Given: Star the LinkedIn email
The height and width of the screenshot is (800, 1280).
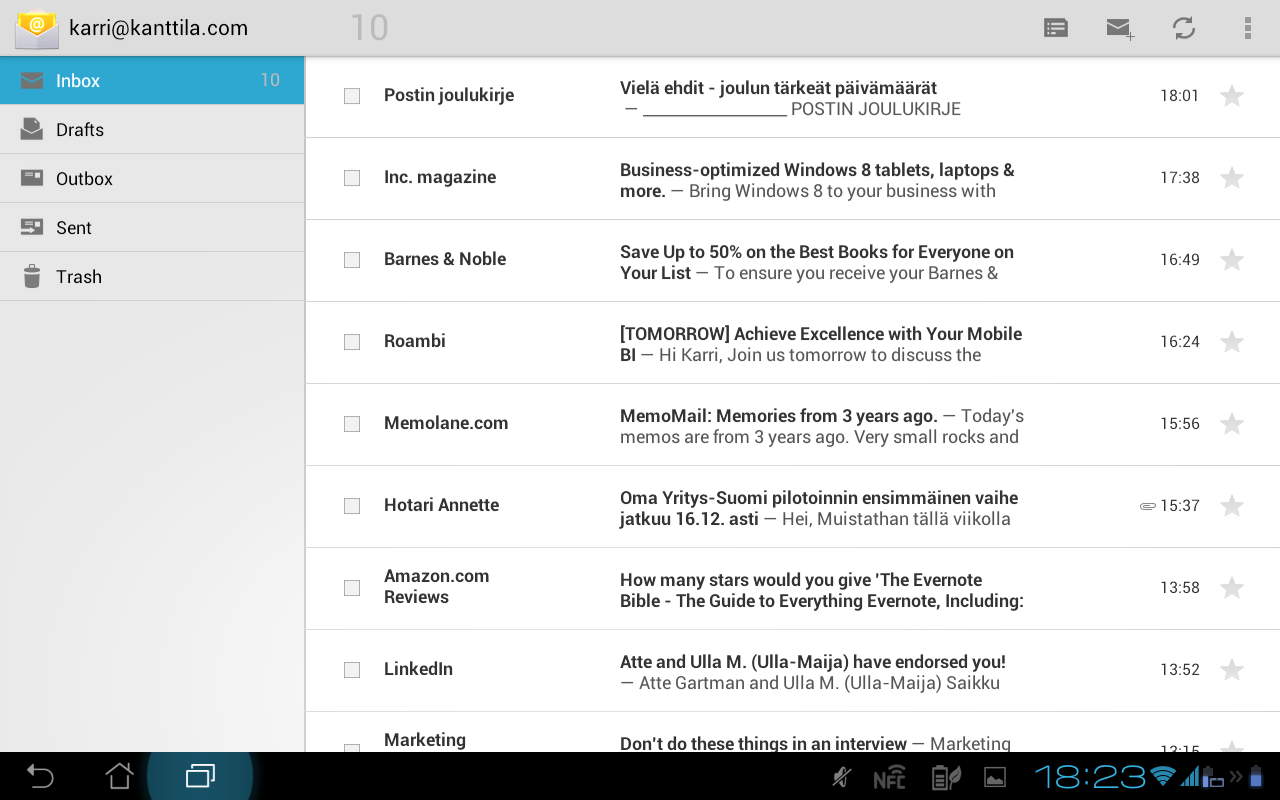Looking at the screenshot, I should (1232, 670).
